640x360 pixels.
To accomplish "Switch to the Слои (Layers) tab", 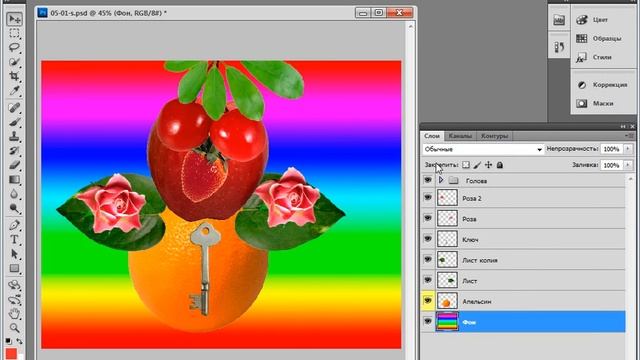I will coord(432,136).
